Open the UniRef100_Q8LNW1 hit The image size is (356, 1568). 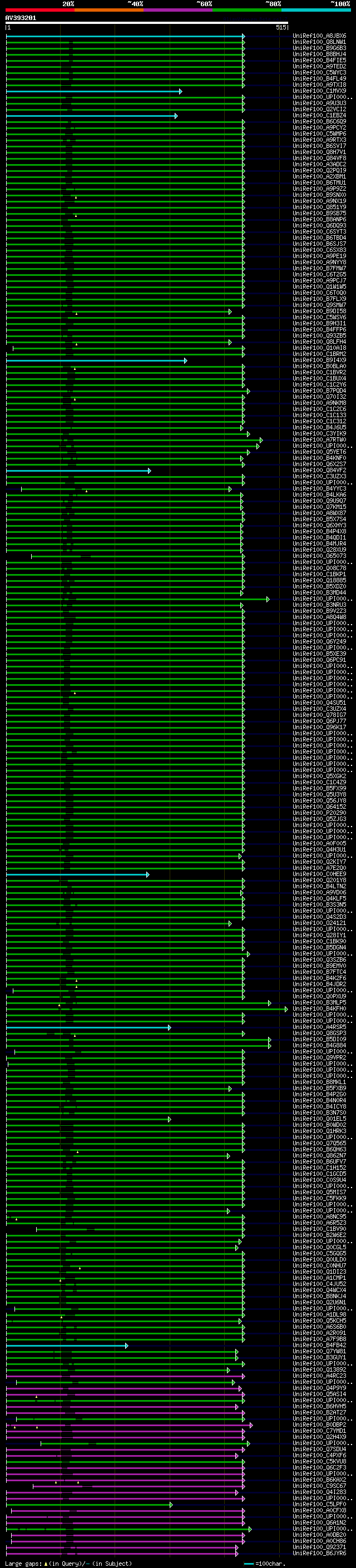(x=319, y=42)
